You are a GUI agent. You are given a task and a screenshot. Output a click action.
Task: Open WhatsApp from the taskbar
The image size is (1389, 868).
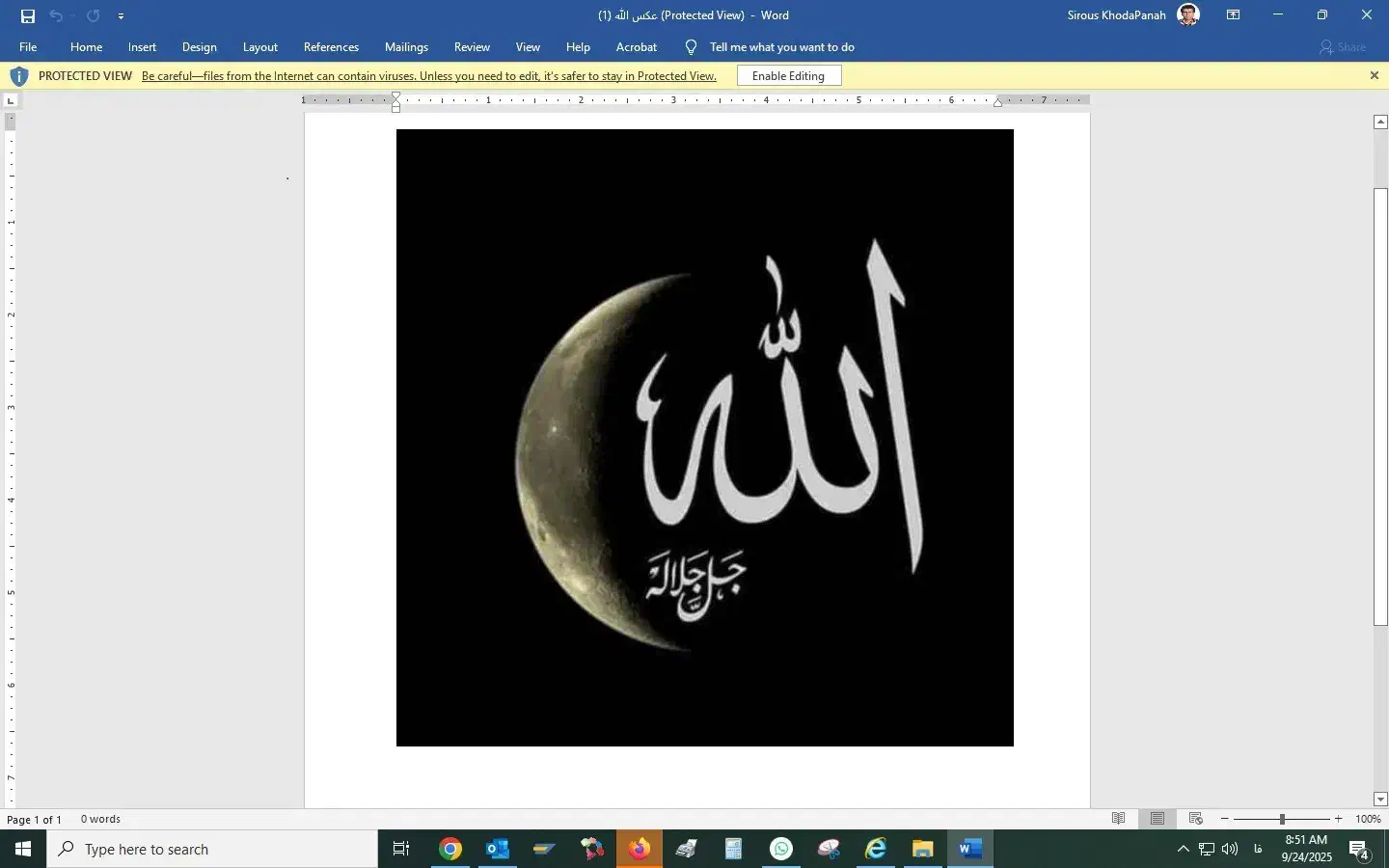pyautogui.click(x=781, y=849)
